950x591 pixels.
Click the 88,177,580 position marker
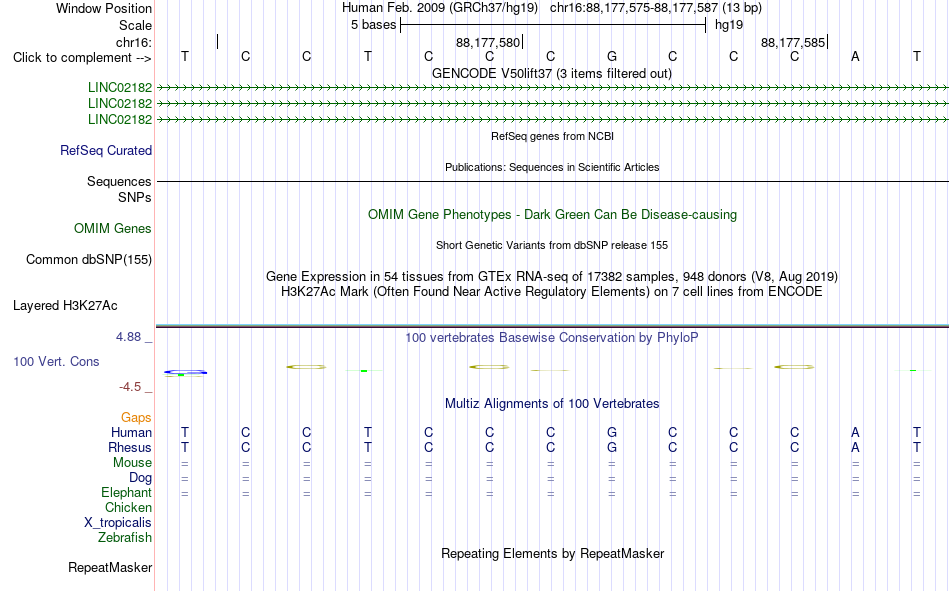click(x=488, y=42)
